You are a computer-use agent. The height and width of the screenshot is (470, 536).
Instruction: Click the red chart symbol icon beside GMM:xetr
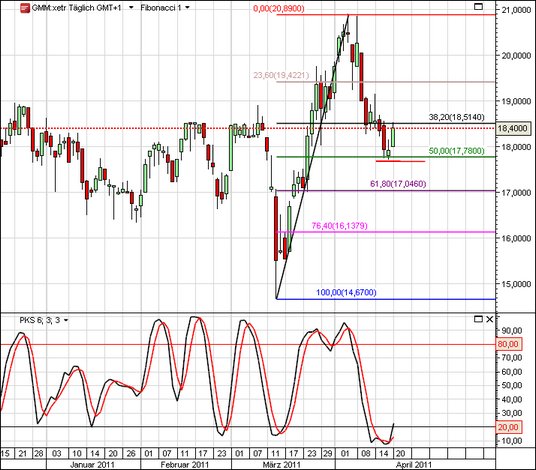[25, 8]
